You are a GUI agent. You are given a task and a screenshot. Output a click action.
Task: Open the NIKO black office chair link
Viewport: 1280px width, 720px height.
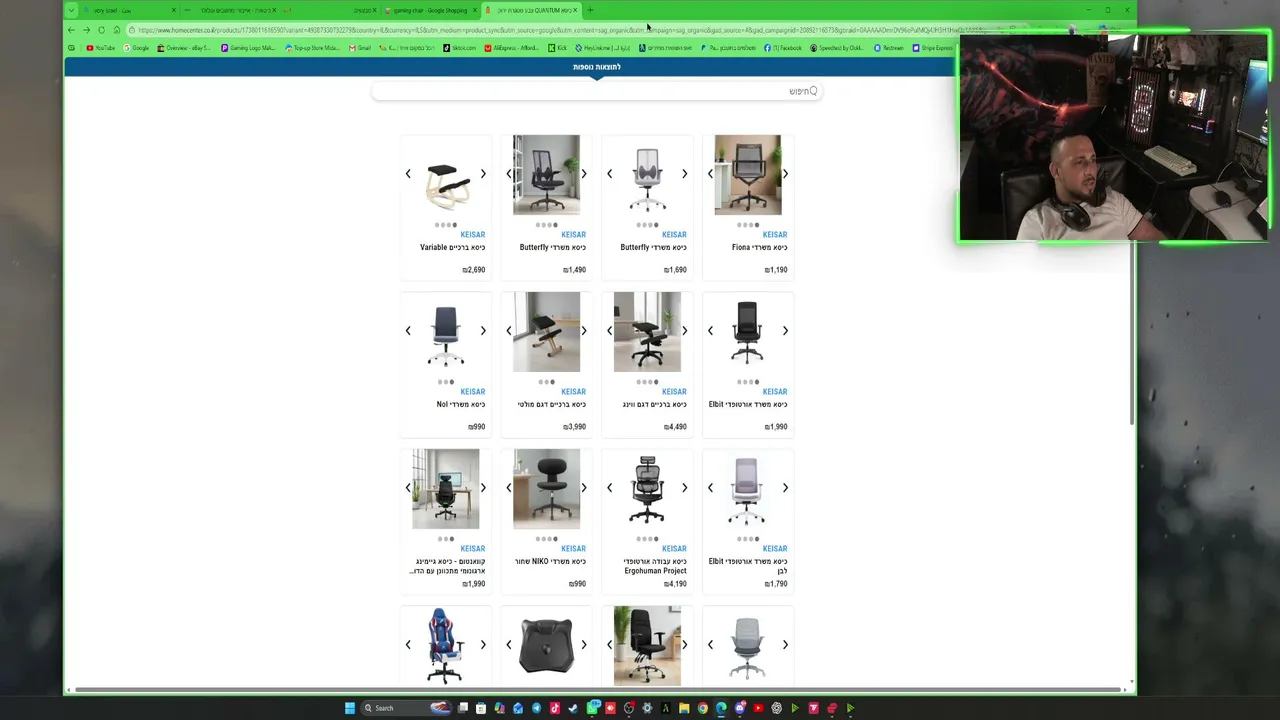pos(550,561)
